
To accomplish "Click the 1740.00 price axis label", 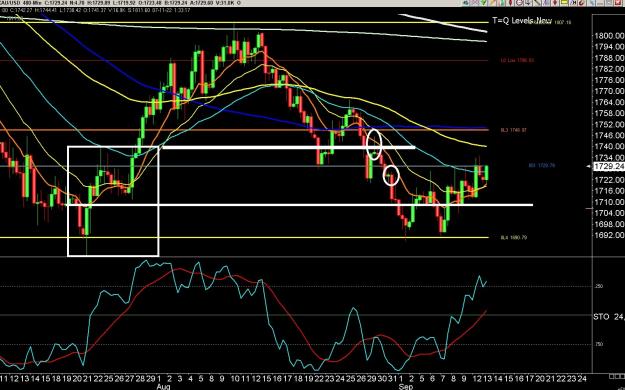I will click(609, 147).
